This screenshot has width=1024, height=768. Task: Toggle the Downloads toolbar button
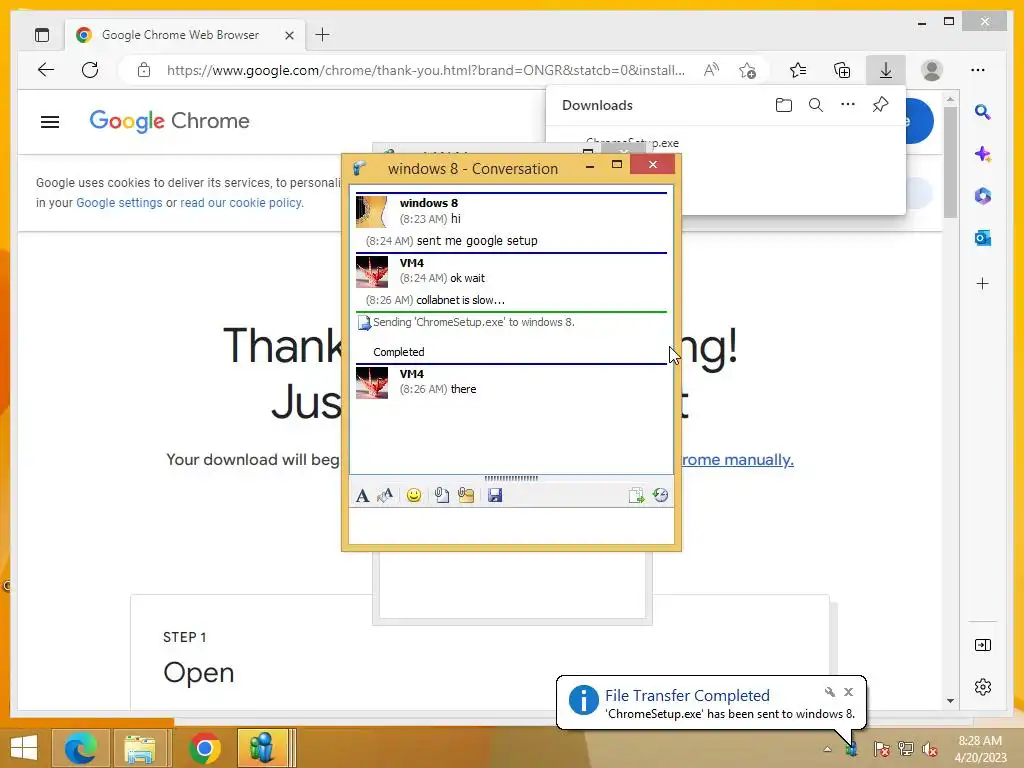[886, 70]
